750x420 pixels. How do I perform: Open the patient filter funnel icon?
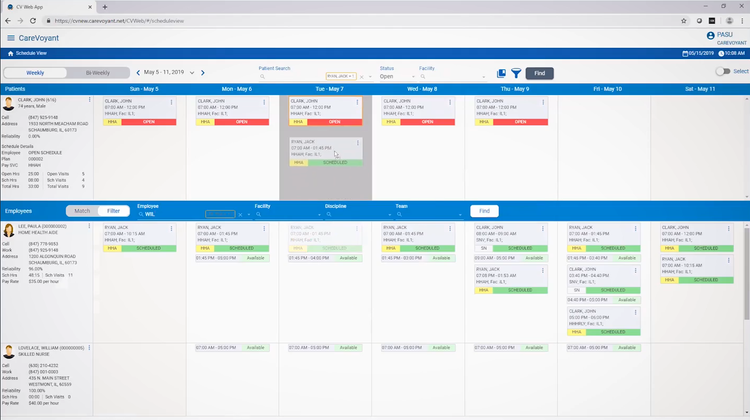point(516,73)
